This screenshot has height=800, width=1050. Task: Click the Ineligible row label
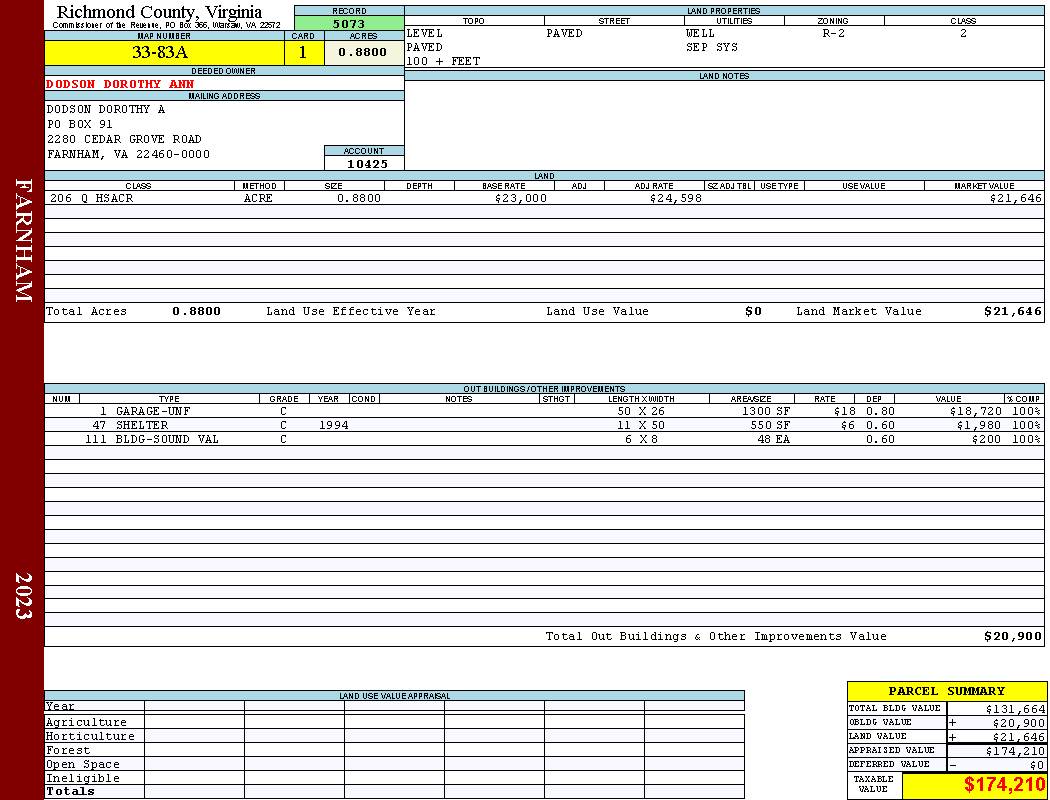point(83,779)
